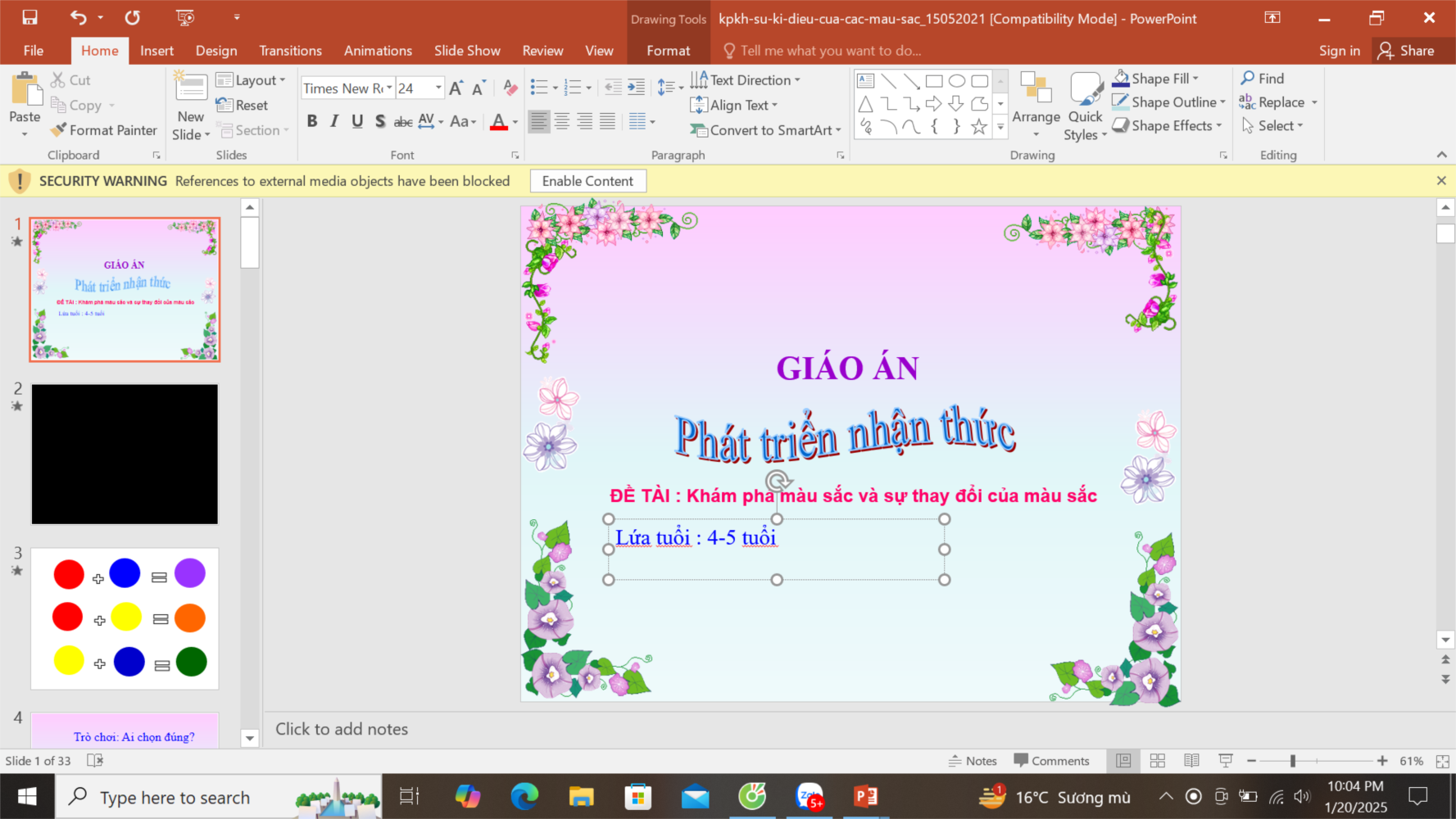Viewport: 1456px width, 819px height.
Task: Open the Design tab
Action: coord(216,51)
